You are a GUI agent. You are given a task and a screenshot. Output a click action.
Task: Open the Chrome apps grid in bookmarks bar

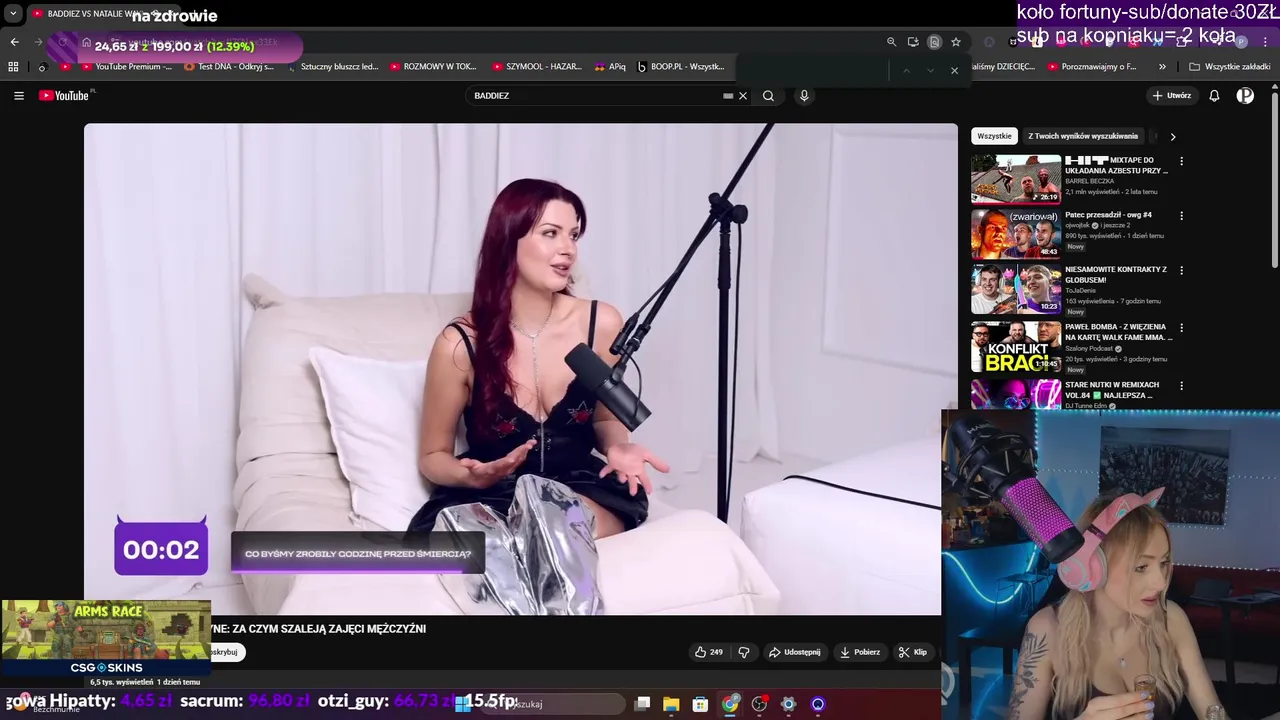(x=13, y=67)
